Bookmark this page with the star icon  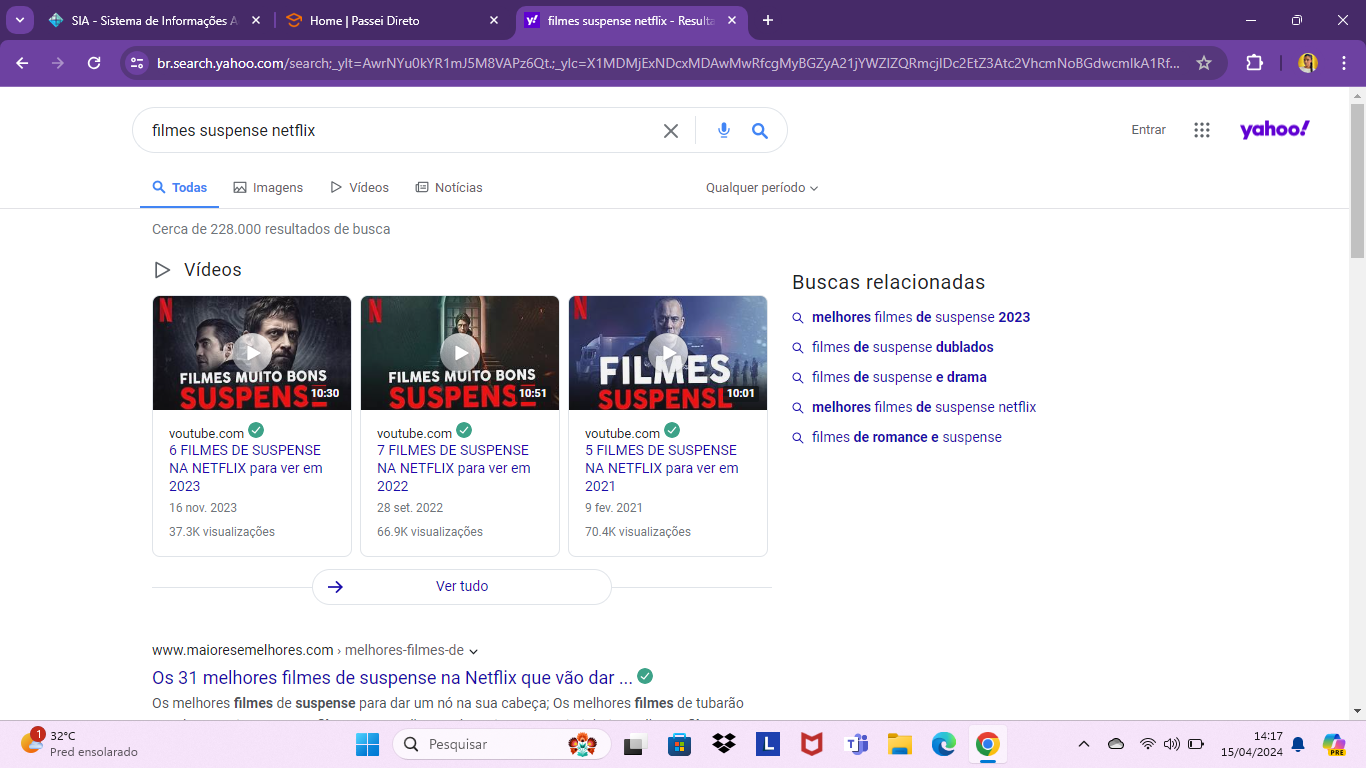[x=1204, y=63]
